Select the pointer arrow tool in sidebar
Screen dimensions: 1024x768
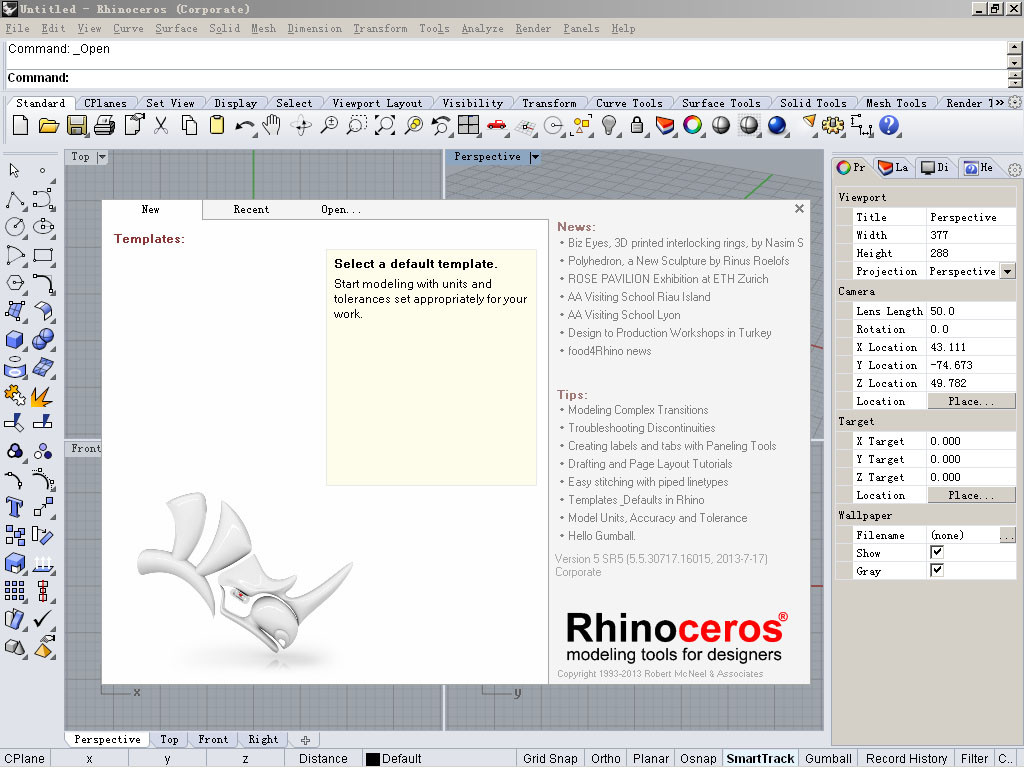tap(15, 171)
